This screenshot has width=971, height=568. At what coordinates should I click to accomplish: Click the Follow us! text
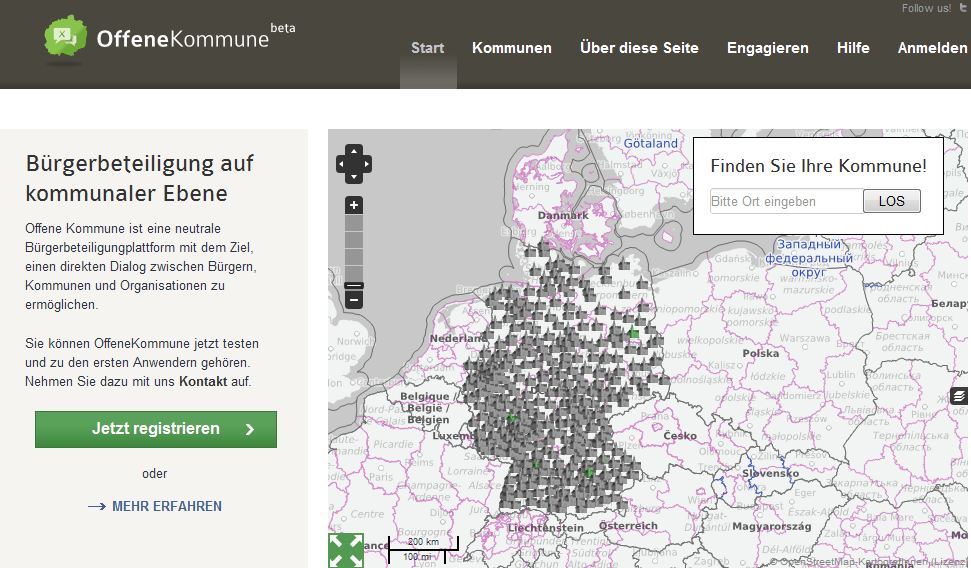click(x=926, y=8)
